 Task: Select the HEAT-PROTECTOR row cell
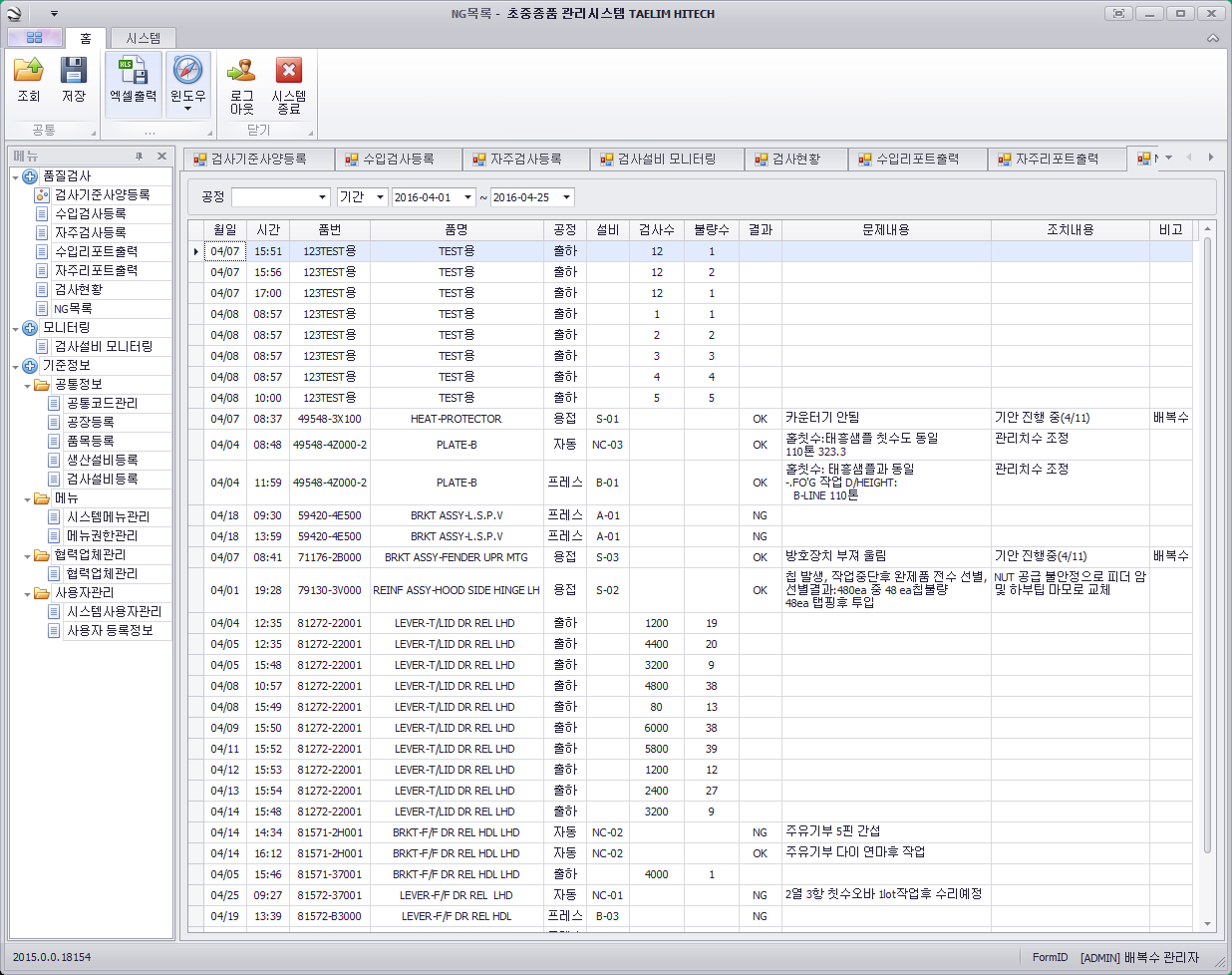(x=457, y=420)
